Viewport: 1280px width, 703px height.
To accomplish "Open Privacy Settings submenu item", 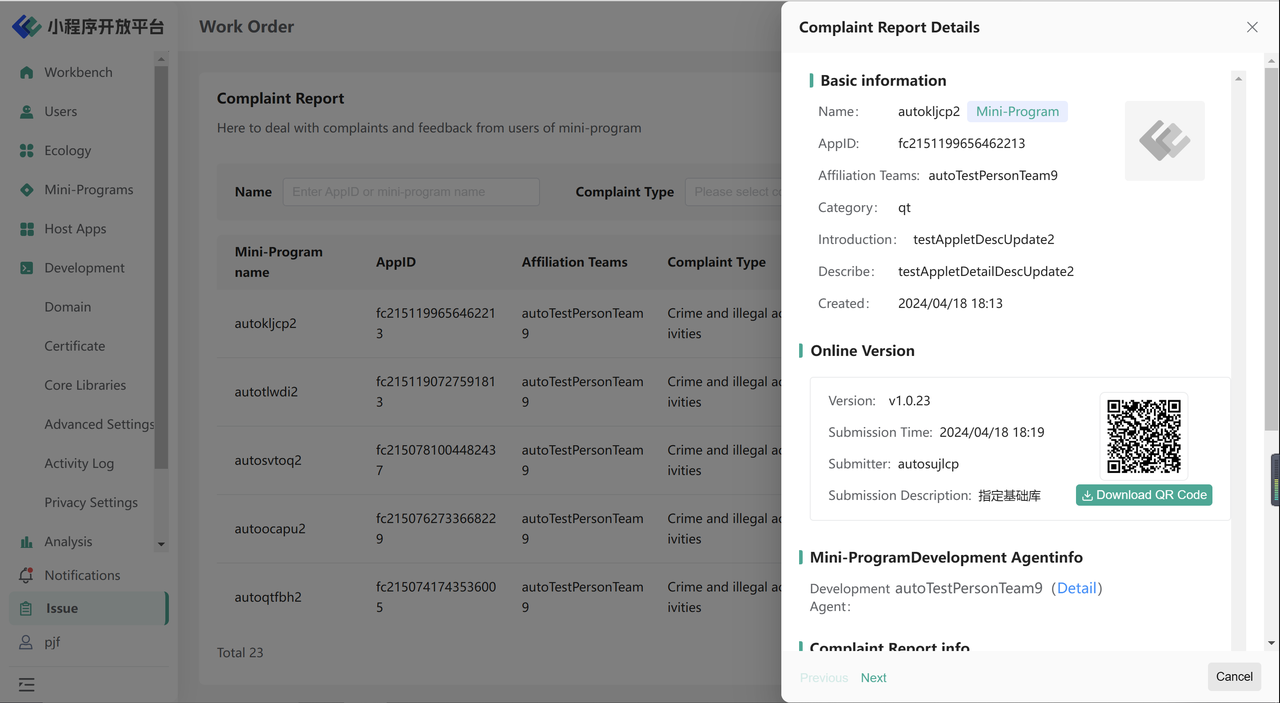I will tap(91, 502).
